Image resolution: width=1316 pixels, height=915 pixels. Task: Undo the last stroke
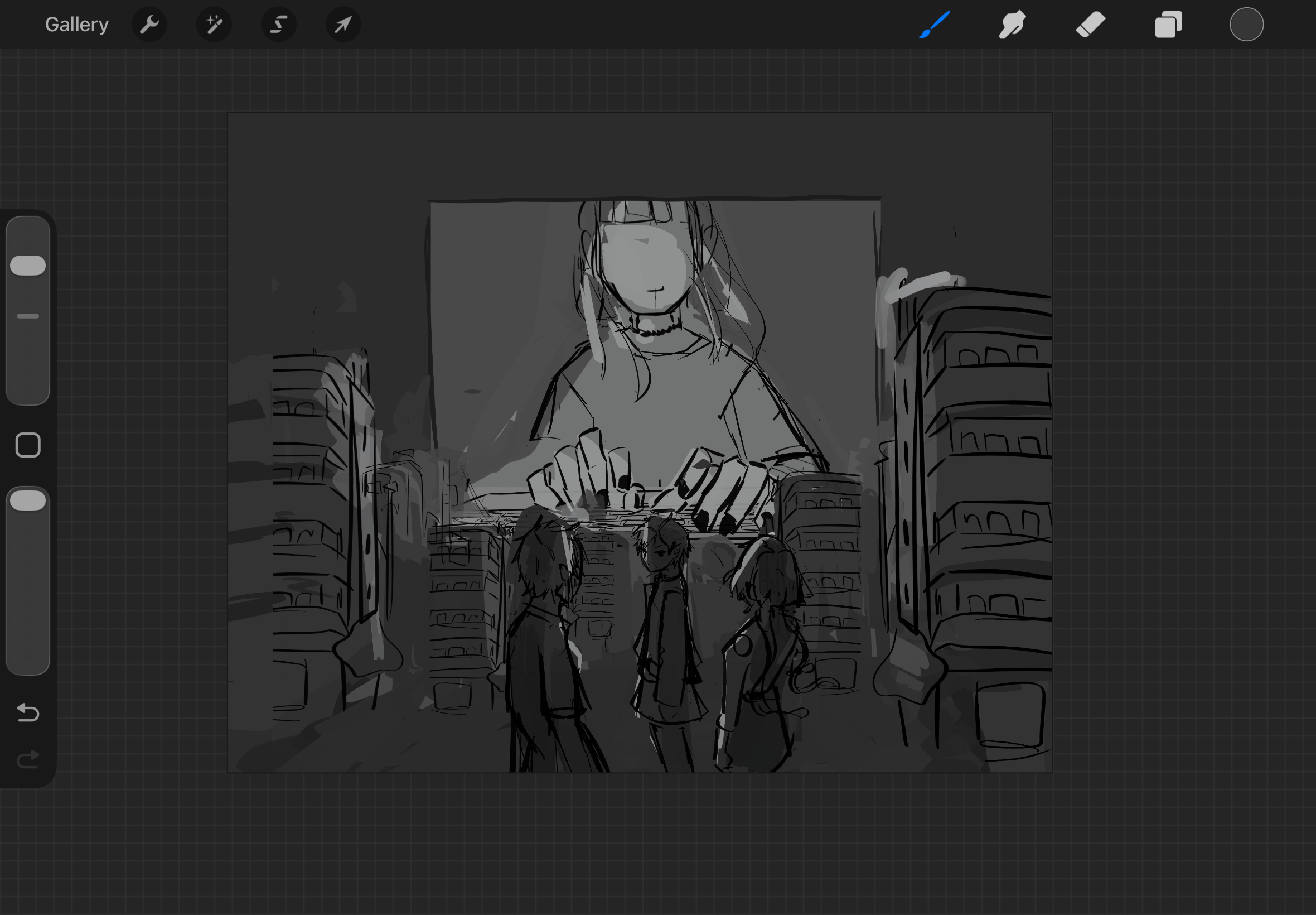[28, 712]
